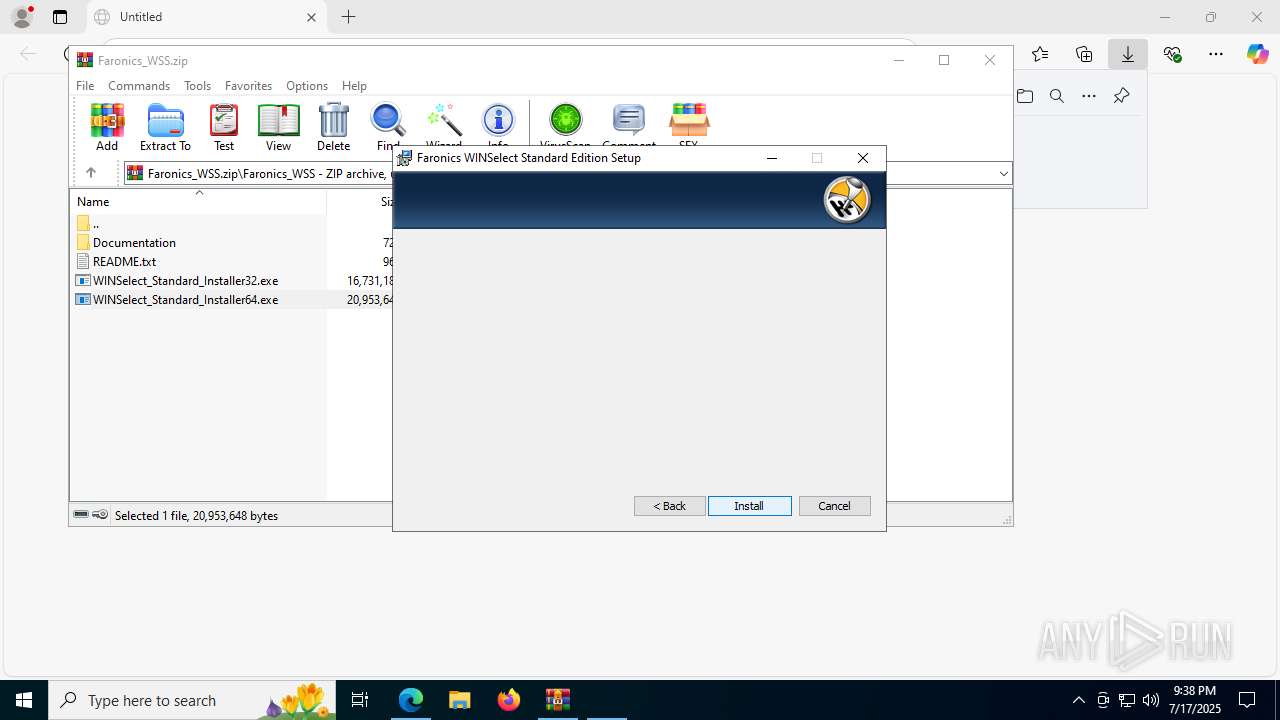Click the Delete toolbar icon in WinRAR
1280x720 pixels.
(333, 127)
